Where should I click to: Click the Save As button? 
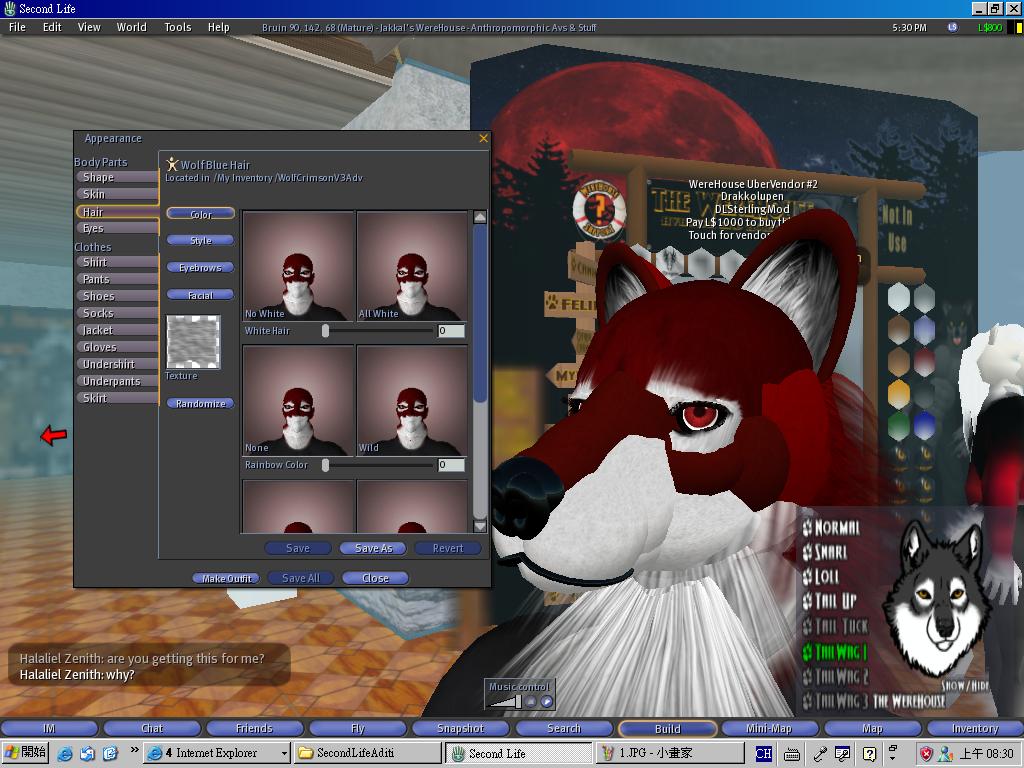pos(373,548)
